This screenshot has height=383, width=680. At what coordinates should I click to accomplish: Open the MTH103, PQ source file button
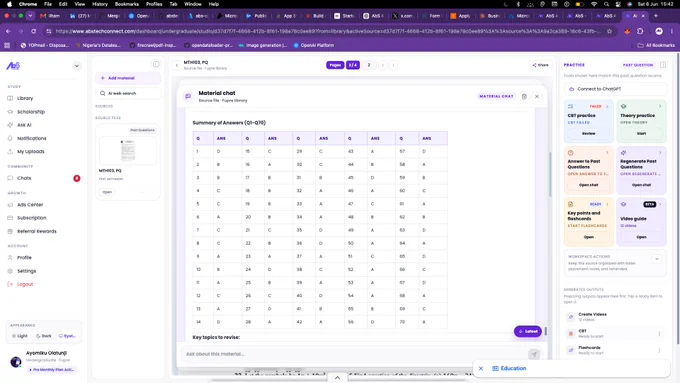coord(107,192)
